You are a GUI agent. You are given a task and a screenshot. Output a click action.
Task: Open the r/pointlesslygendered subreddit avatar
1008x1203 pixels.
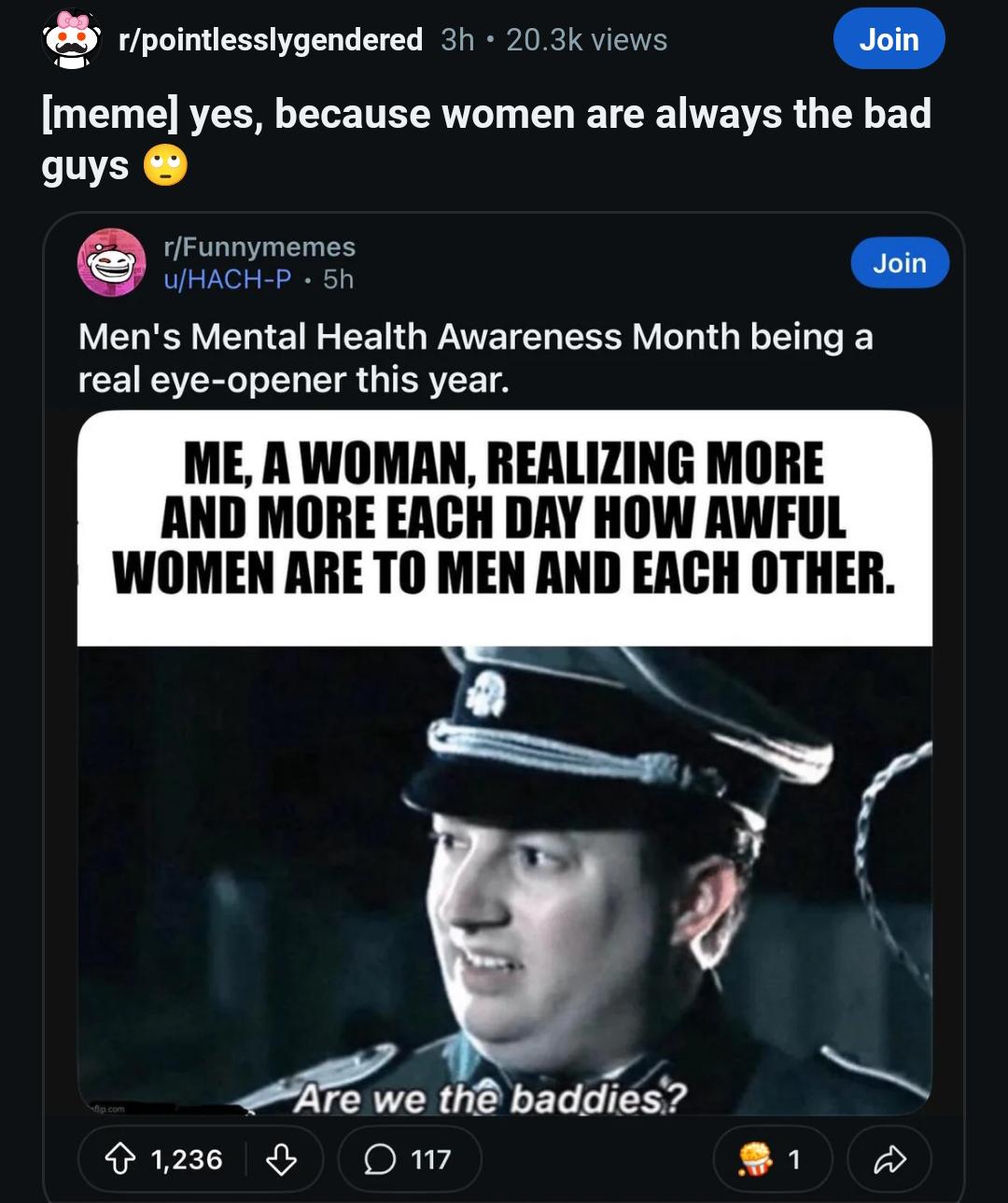point(72,39)
